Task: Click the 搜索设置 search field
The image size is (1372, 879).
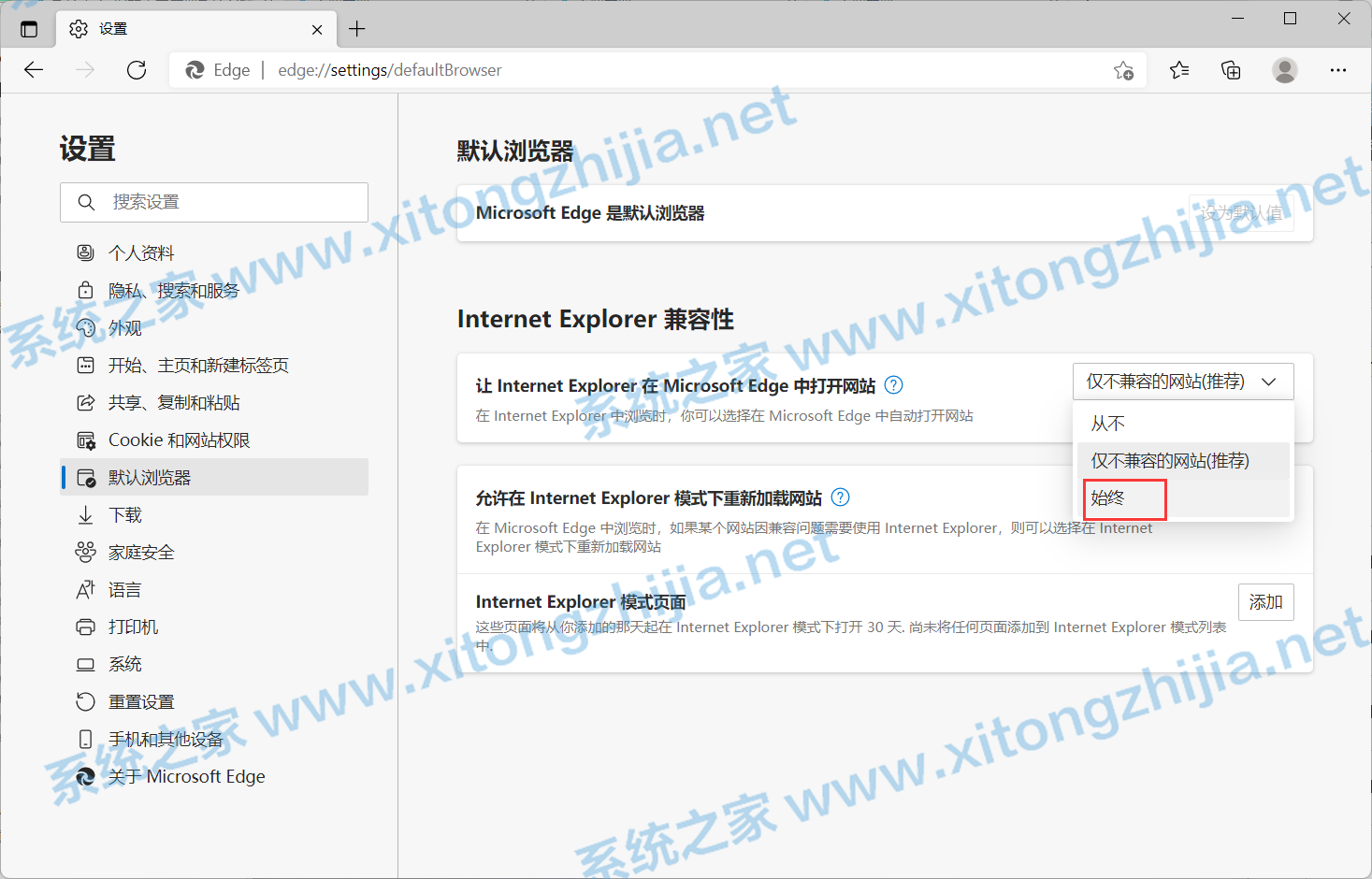Action: click(x=213, y=202)
